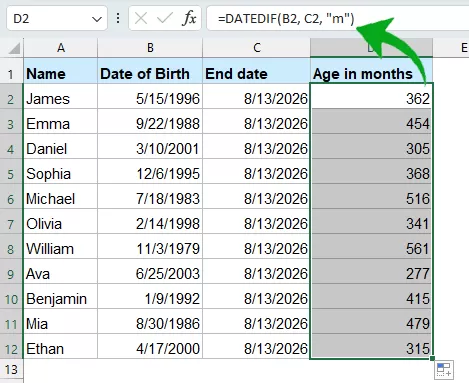Click the age value 479

(x=371, y=321)
